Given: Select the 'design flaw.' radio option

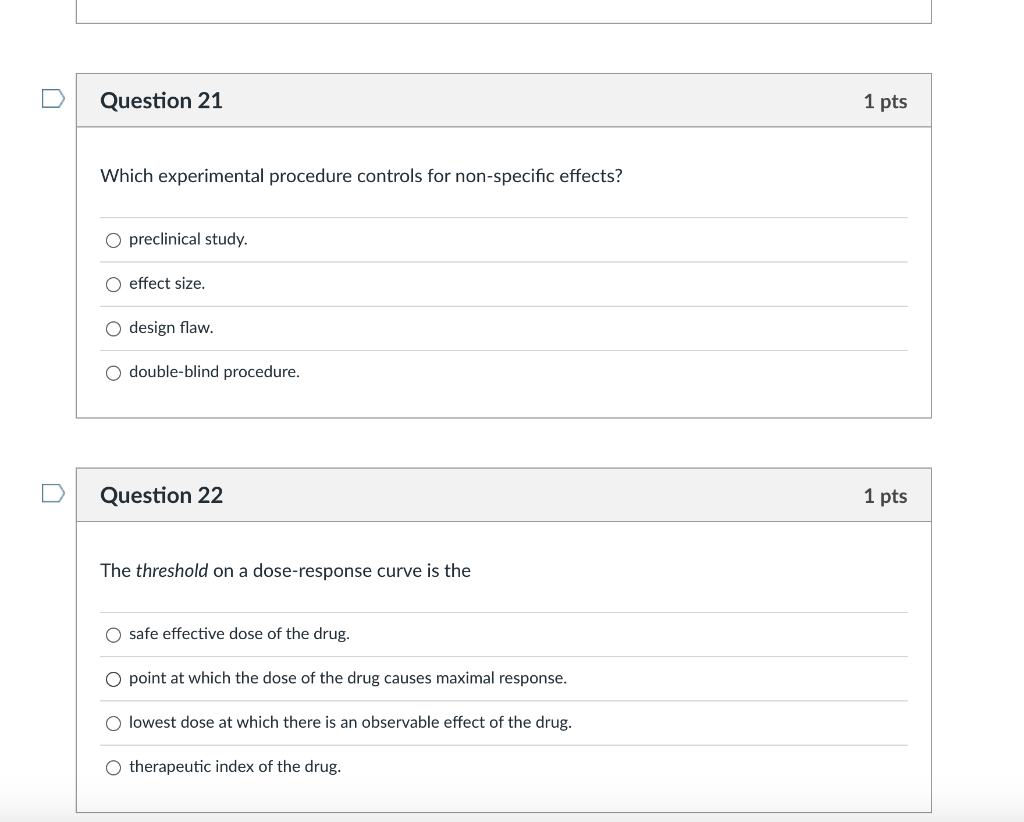Looking at the screenshot, I should click(x=113, y=328).
